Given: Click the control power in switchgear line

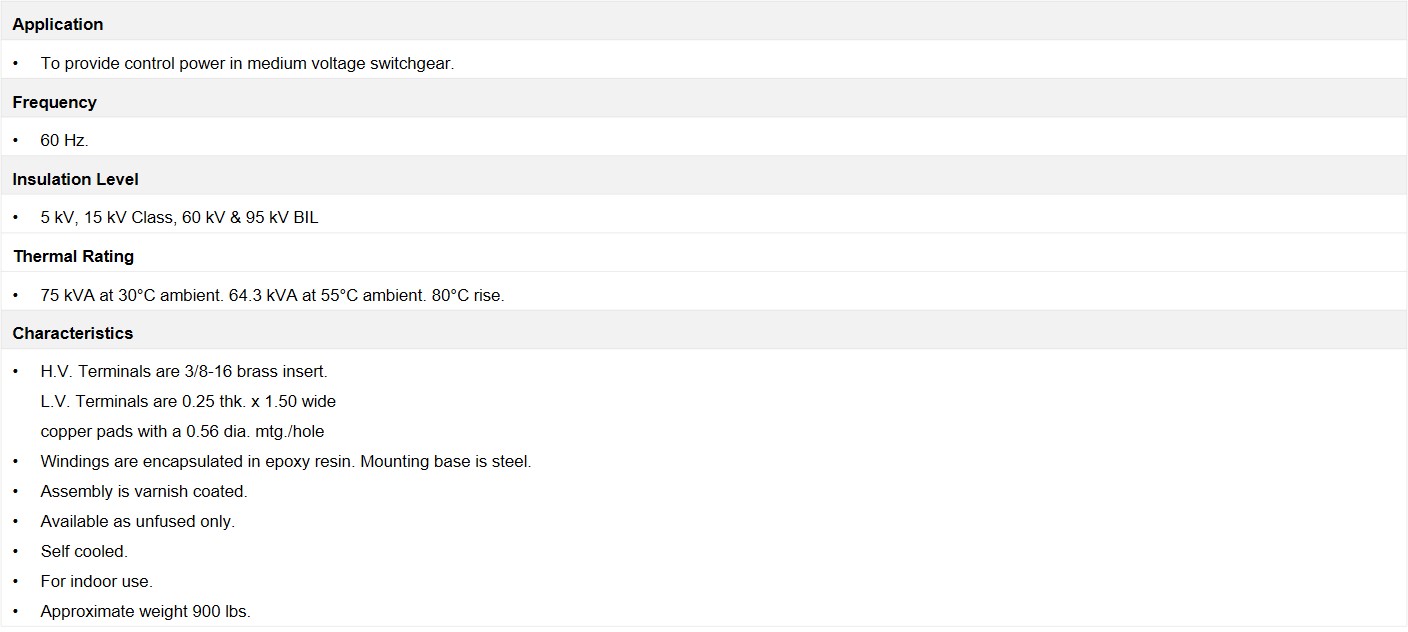Looking at the screenshot, I should tap(247, 63).
